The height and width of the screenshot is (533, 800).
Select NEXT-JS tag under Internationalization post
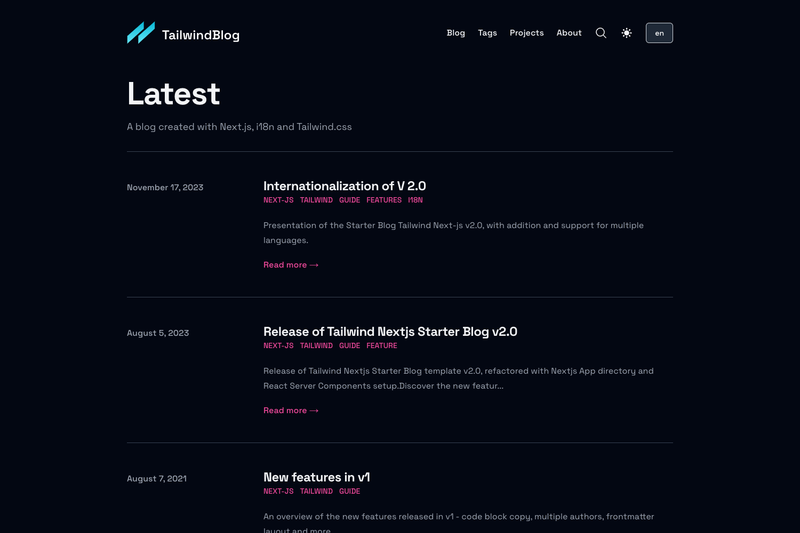tap(279, 200)
